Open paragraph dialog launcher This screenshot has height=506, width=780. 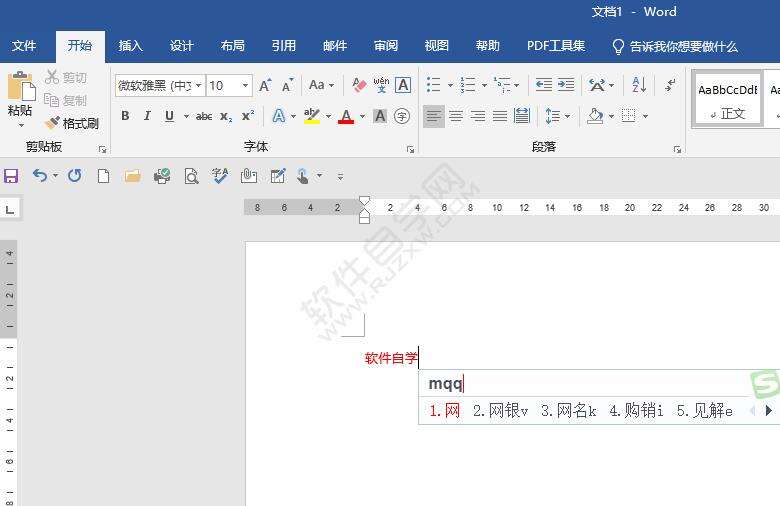pos(677,149)
